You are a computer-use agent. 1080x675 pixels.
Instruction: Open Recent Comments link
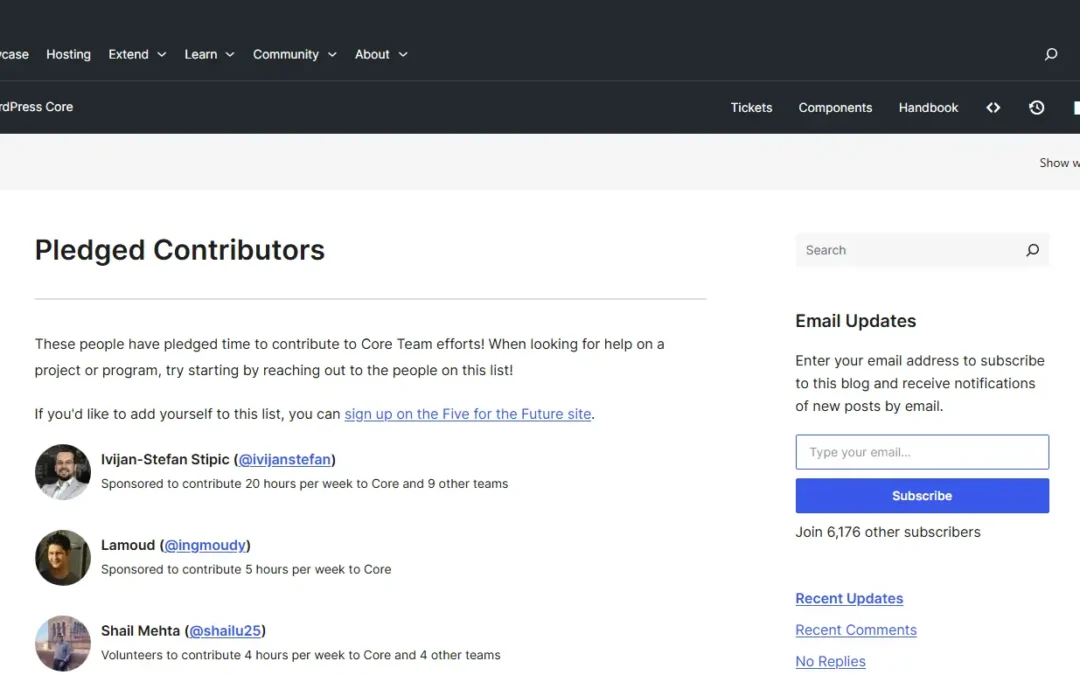[x=856, y=630]
